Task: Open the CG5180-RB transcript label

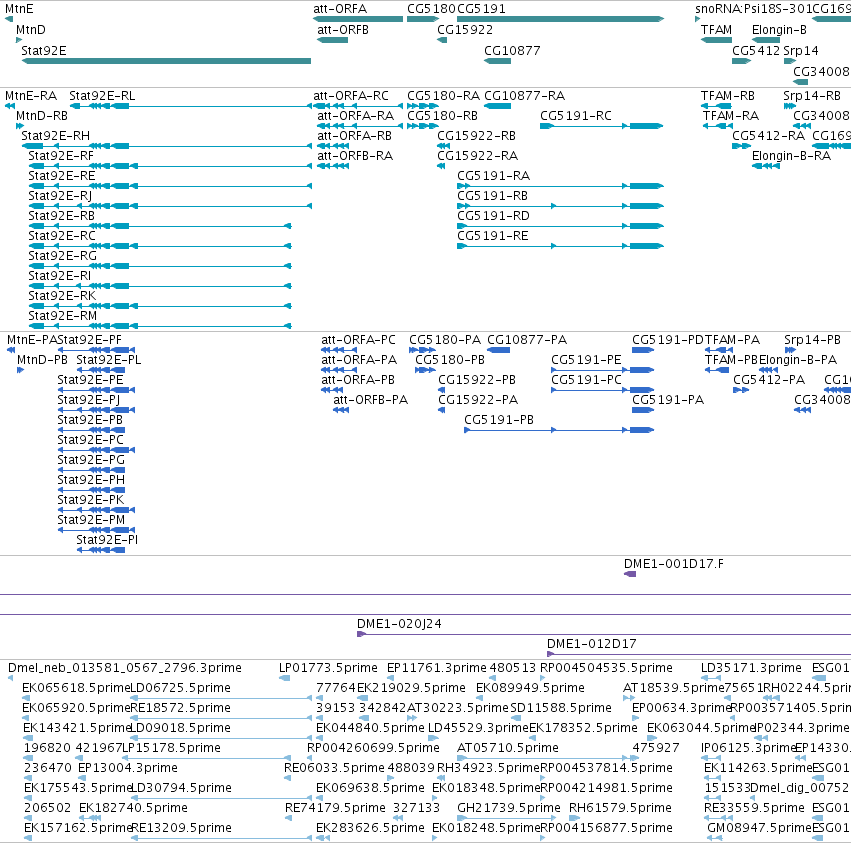Action: [442, 116]
